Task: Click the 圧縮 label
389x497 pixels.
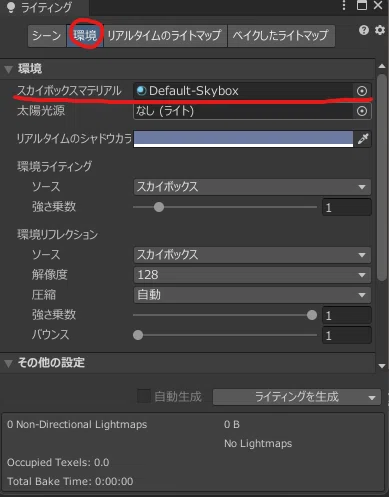Action: pos(44,295)
